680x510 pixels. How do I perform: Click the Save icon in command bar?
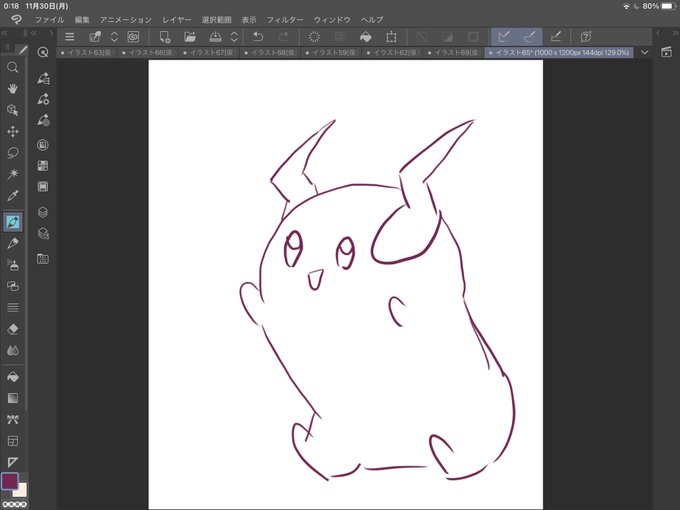(215, 37)
